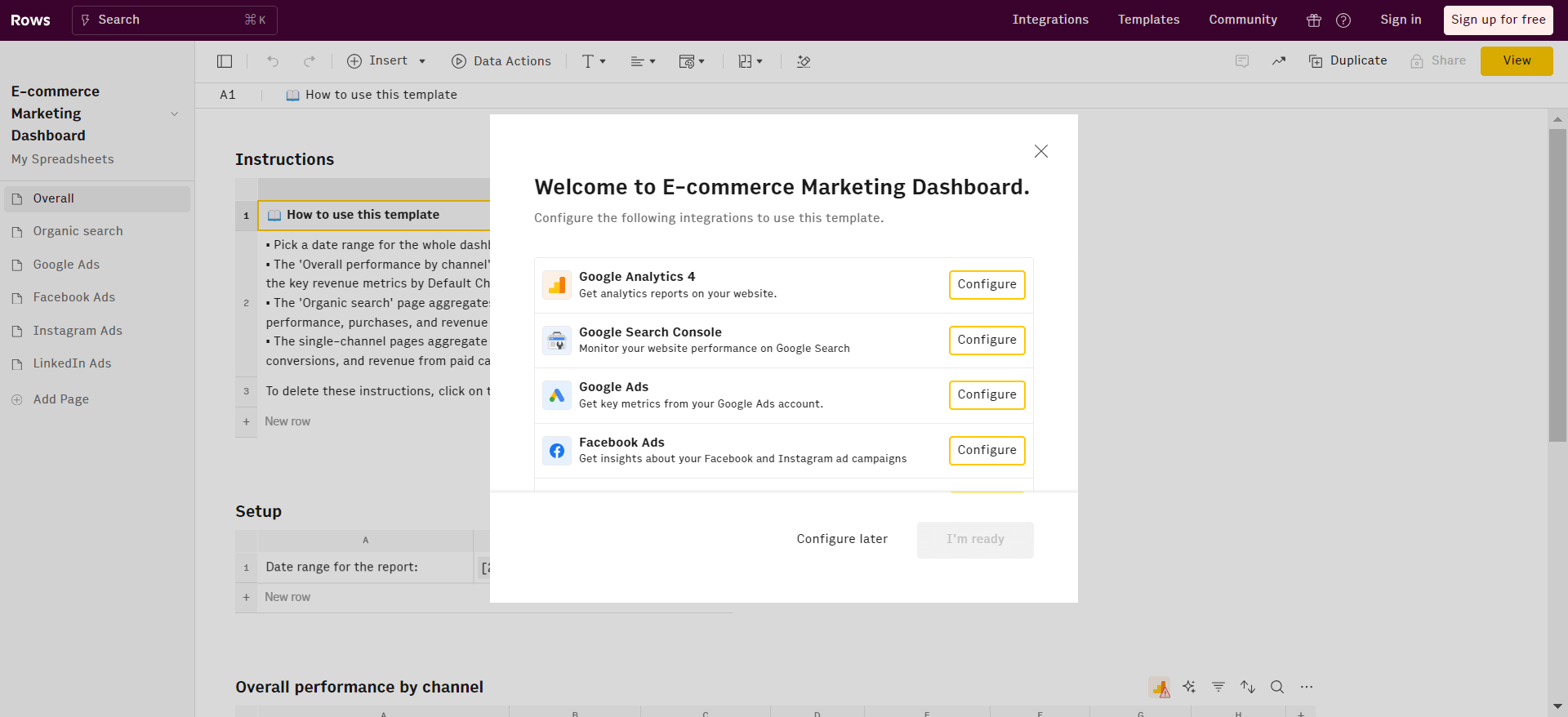
Task: Open the Templates menu
Action: click(x=1148, y=20)
